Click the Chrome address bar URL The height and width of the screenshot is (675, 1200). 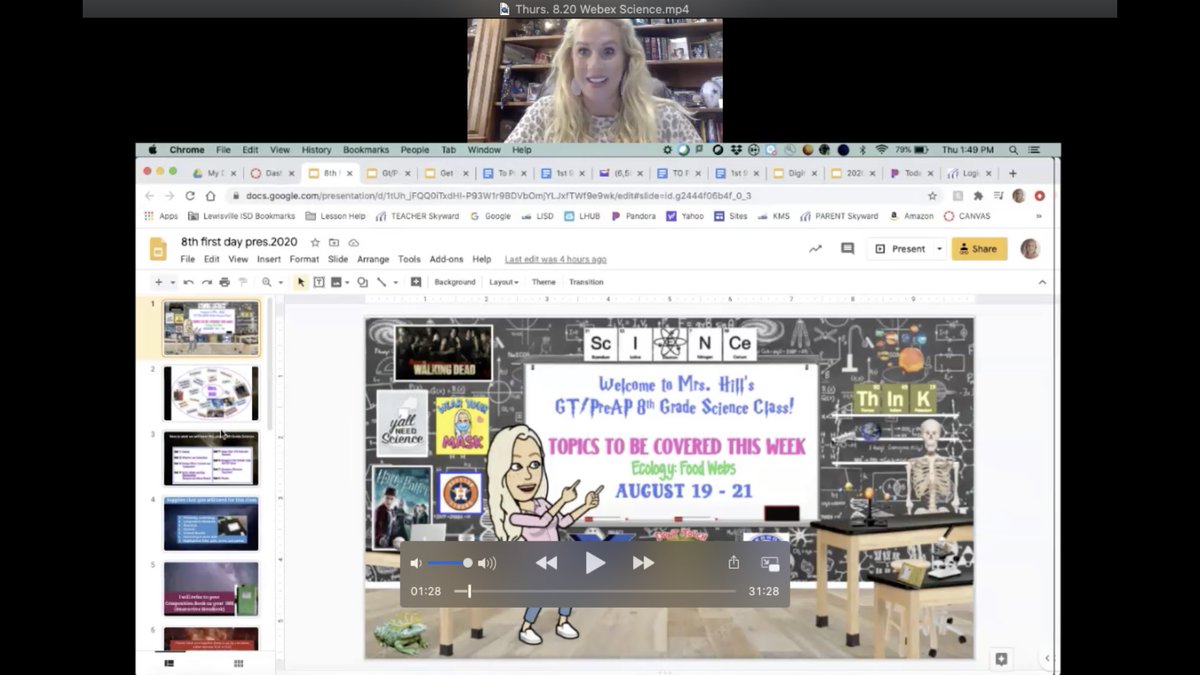tap(498, 196)
